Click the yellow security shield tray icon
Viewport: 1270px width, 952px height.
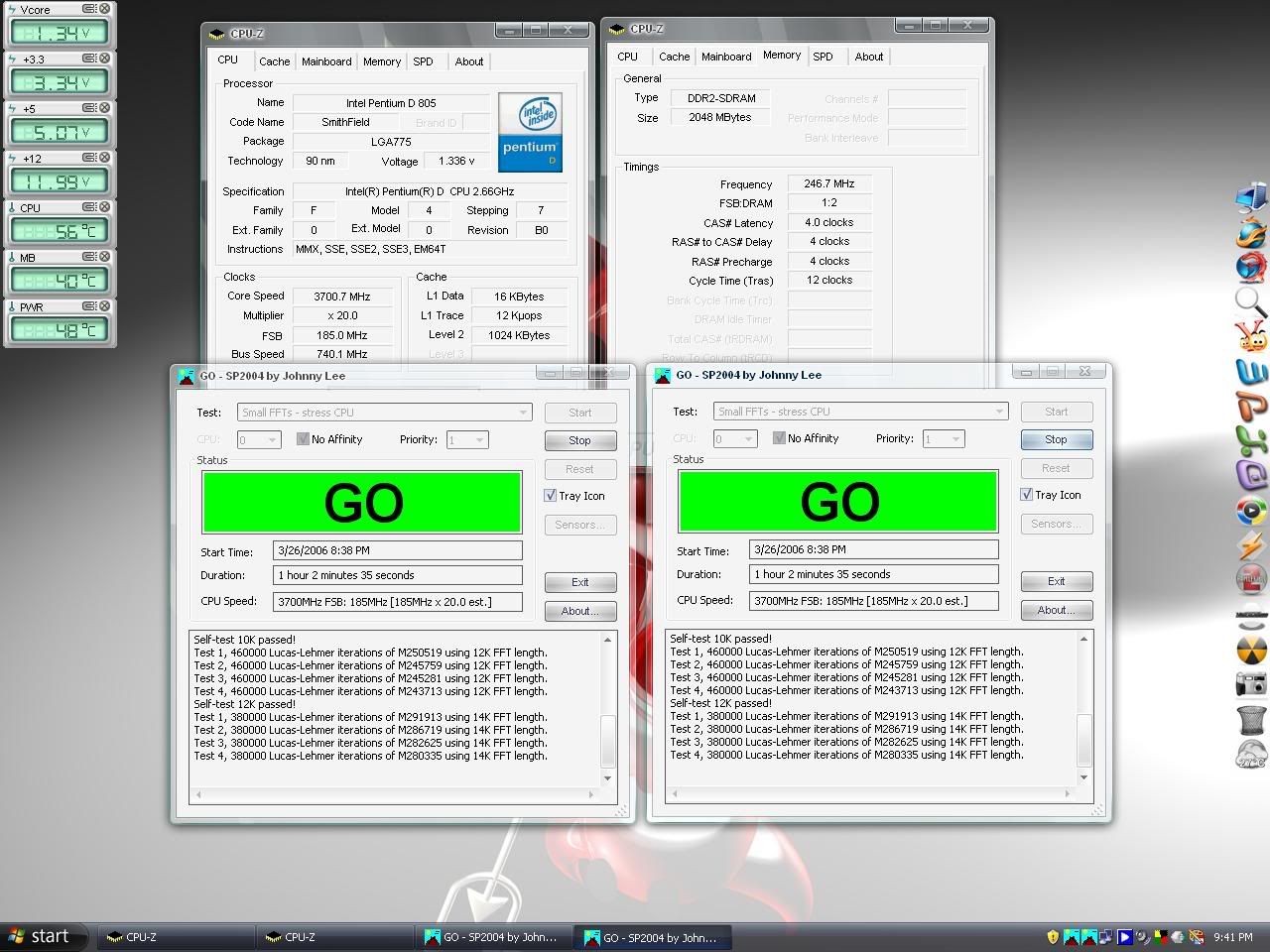coord(1052,936)
